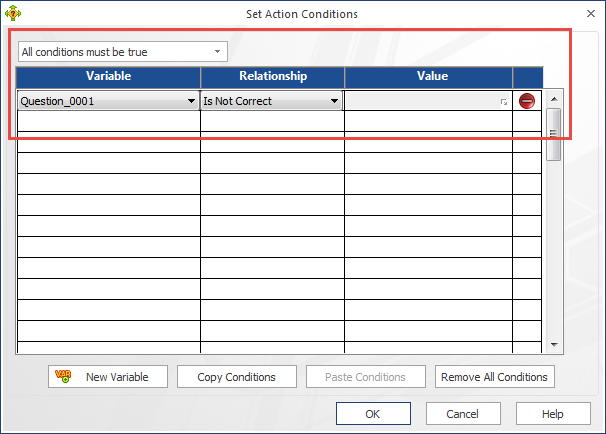Click the Value field of Question_0001 row

[x=428, y=101]
